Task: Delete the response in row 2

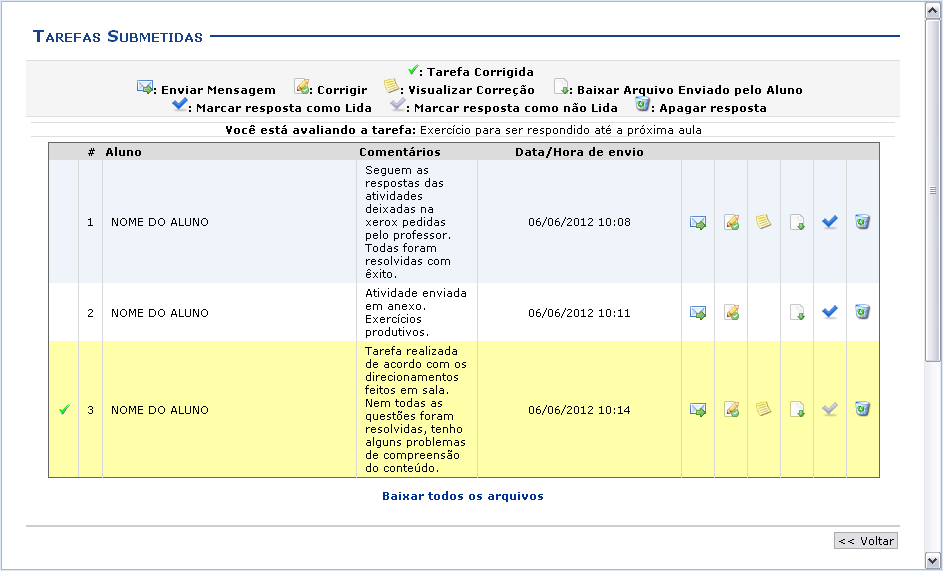Action: 862,312
